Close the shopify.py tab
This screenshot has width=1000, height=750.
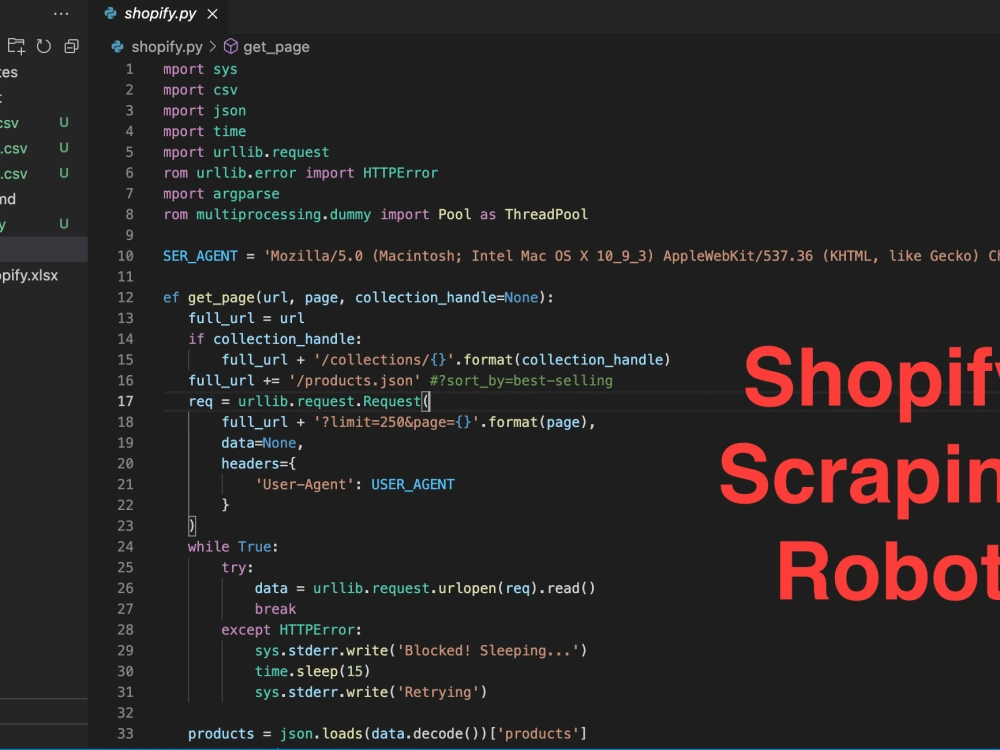coord(212,13)
